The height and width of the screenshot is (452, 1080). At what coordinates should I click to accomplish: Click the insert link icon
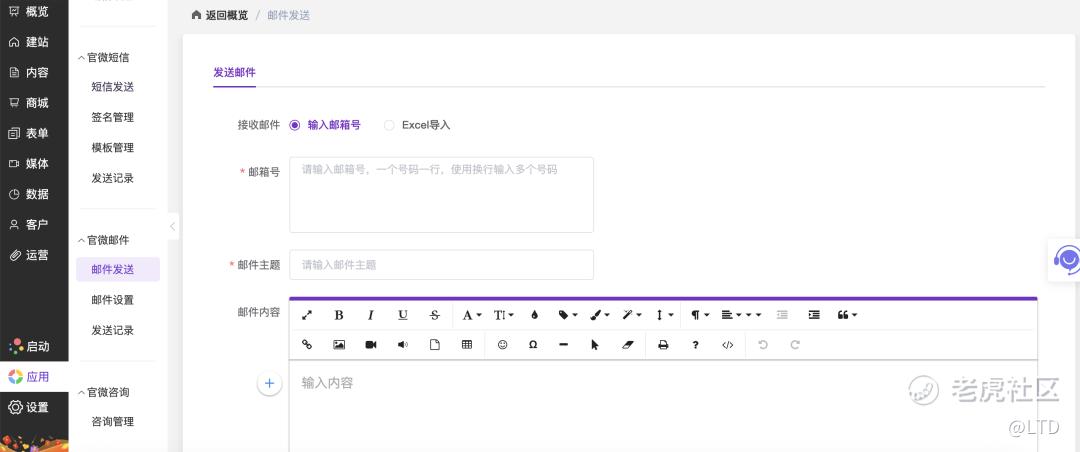[307, 345]
